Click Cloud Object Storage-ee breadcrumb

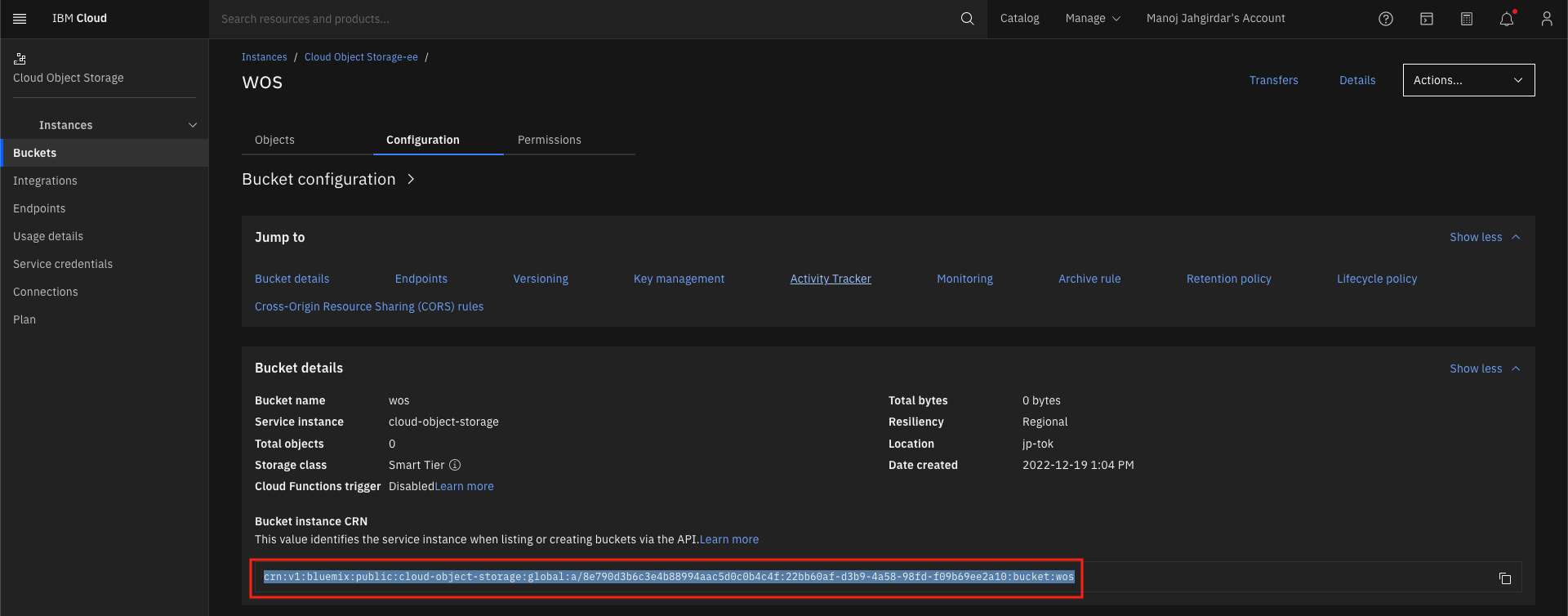361,57
